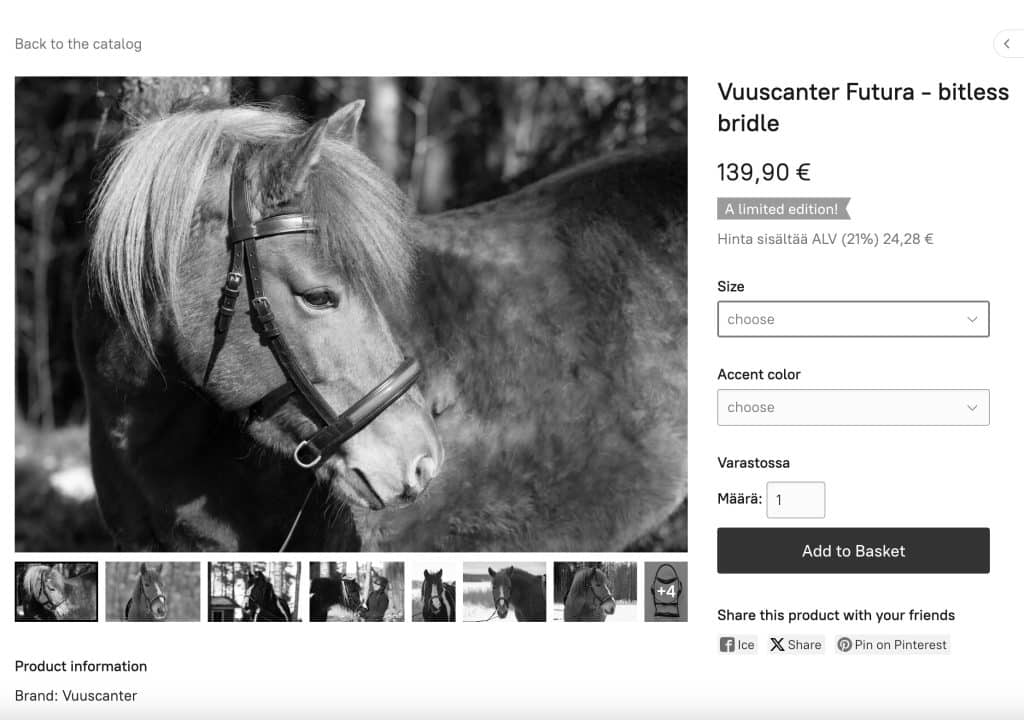The height and width of the screenshot is (720, 1024).
Task: Open the Size dropdown chevron
Action: click(972, 319)
